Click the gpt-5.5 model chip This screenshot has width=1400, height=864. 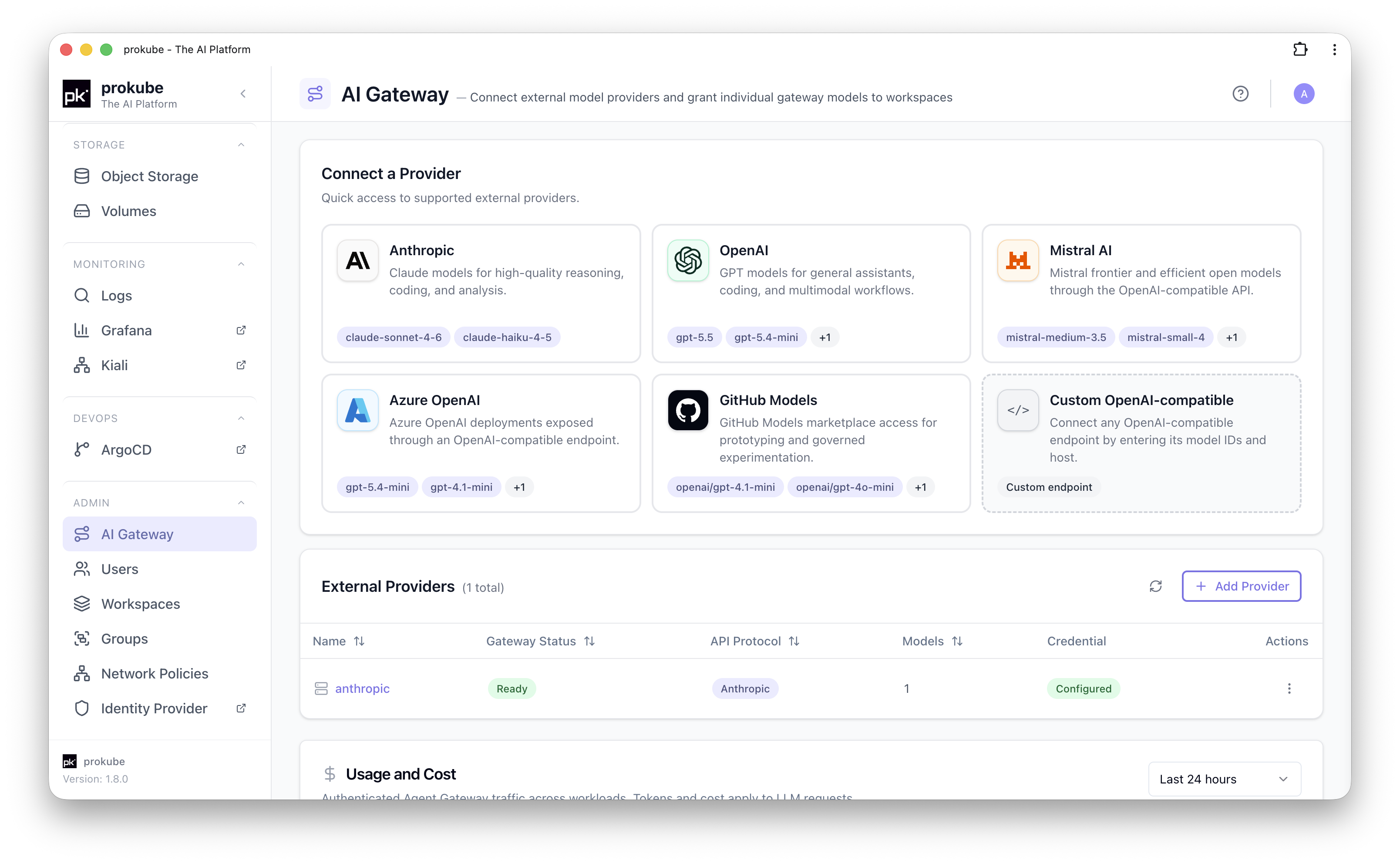[695, 337]
